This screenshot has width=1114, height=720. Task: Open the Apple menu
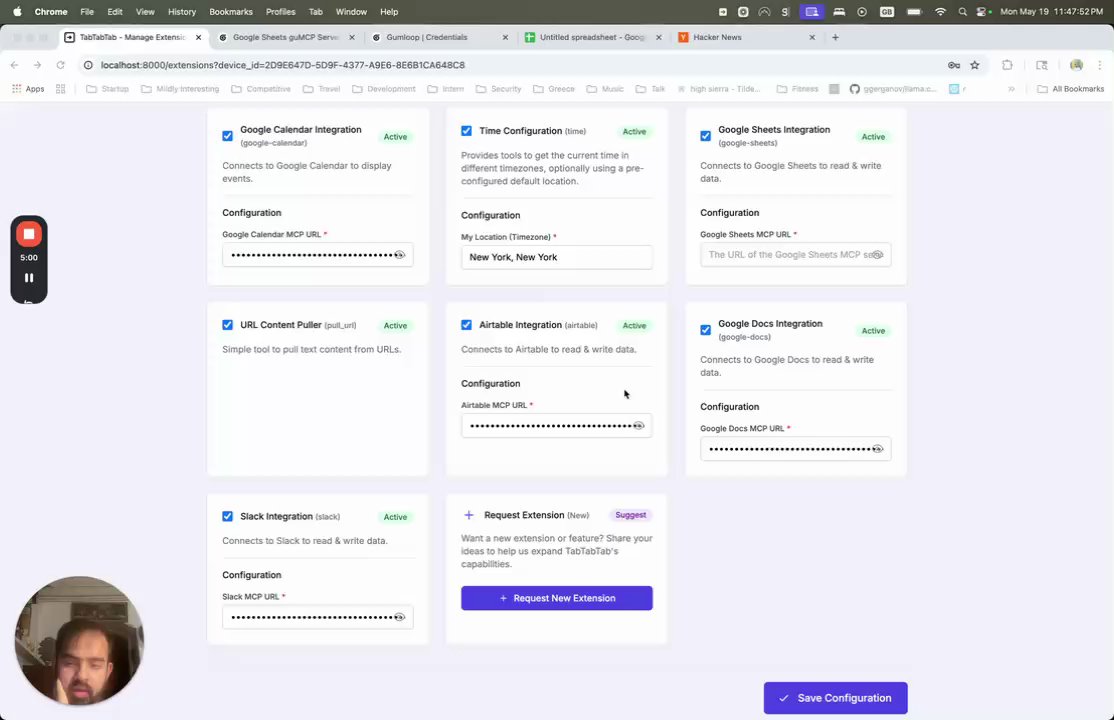click(x=17, y=11)
